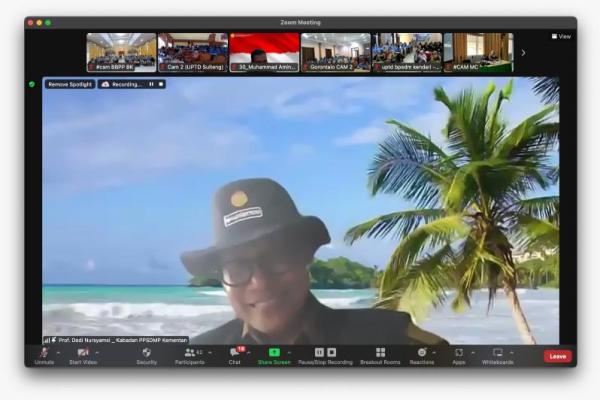Stop recording from bottom toolbar
The height and width of the screenshot is (400, 600).
pos(332,352)
